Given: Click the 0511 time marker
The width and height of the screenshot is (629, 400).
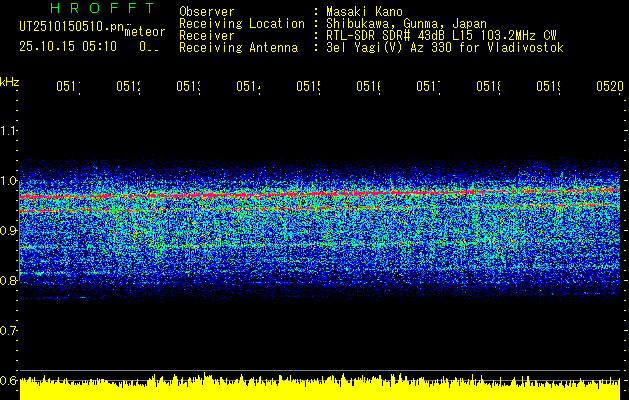Looking at the screenshot, I should (68, 87).
